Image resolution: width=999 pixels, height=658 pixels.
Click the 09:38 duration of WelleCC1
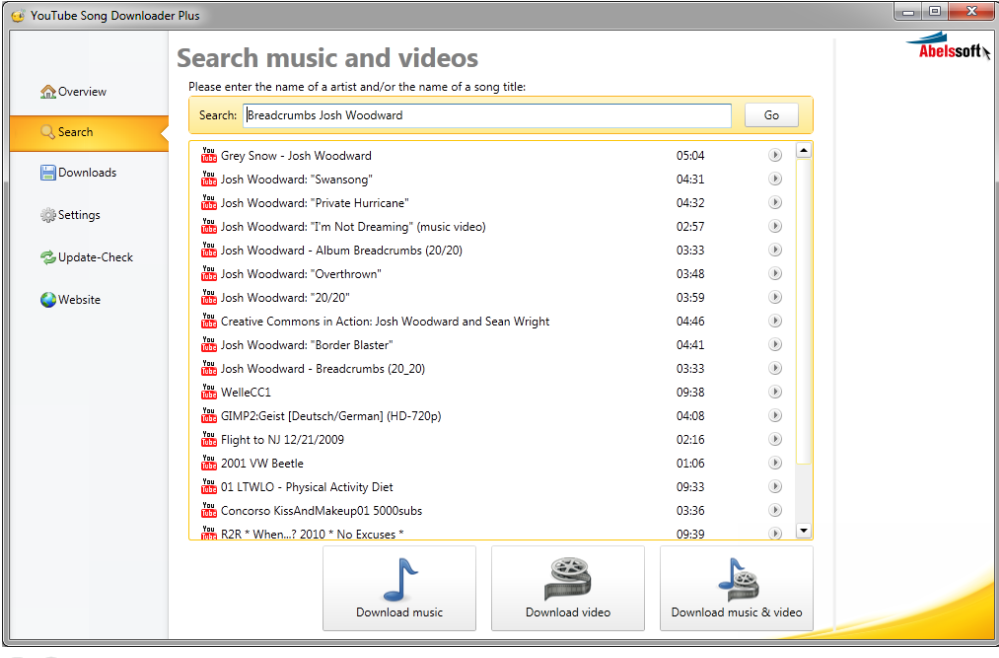coord(690,392)
